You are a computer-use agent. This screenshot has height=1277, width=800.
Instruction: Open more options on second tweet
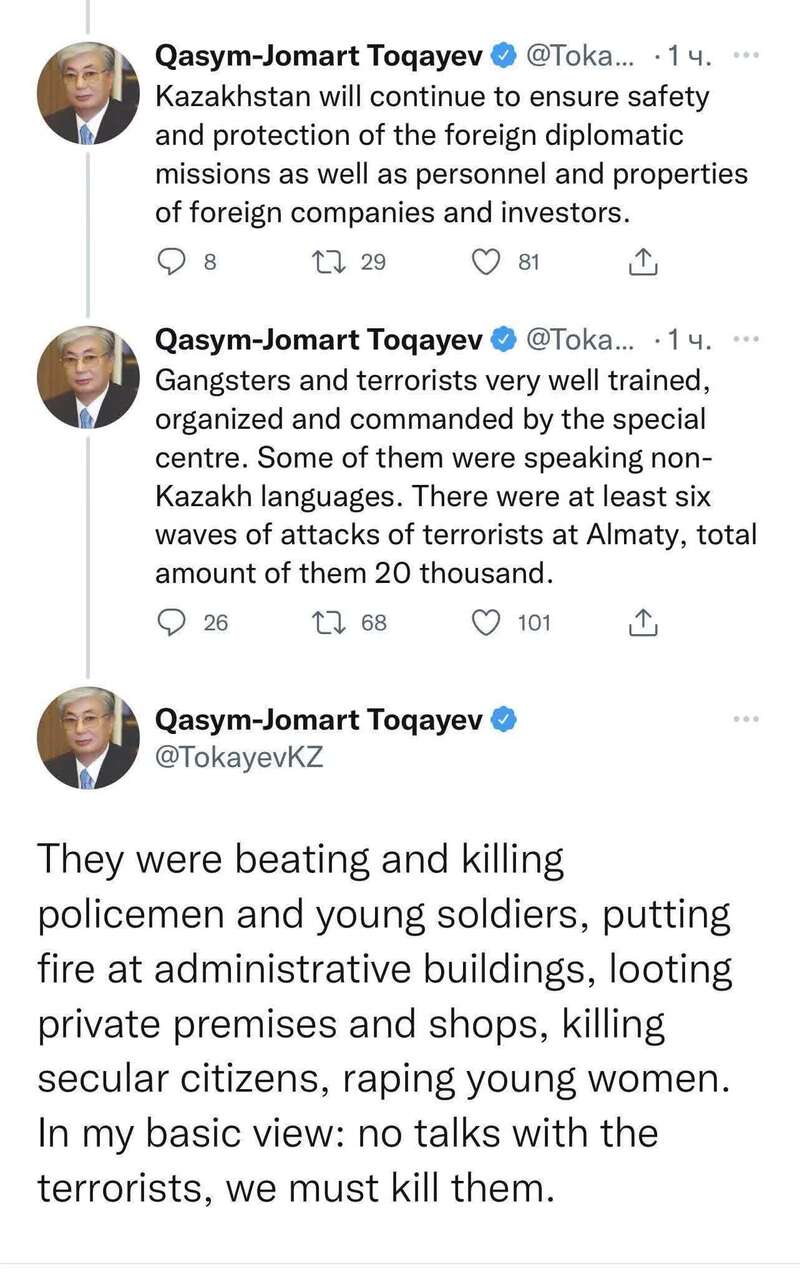746,338
